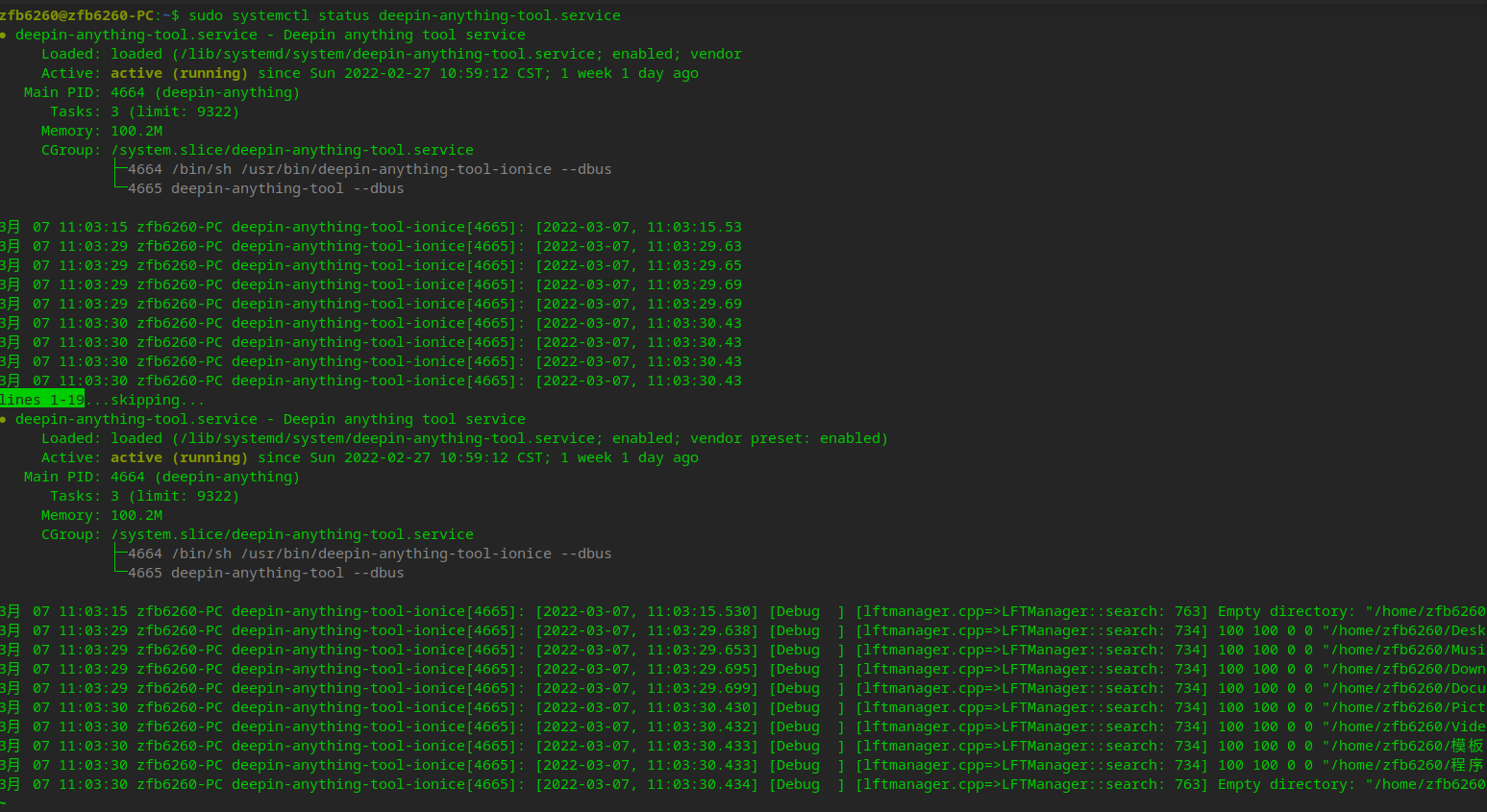Click "Empty directory:" on the 11:03:15.530 log line
This screenshot has height=812, width=1487.
1287,611
